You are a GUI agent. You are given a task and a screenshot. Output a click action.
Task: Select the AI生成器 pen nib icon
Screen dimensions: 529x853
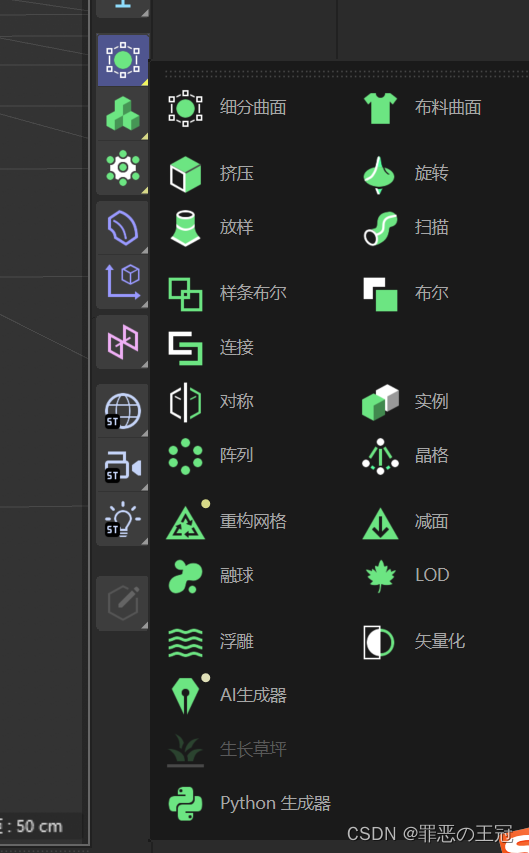[185, 695]
